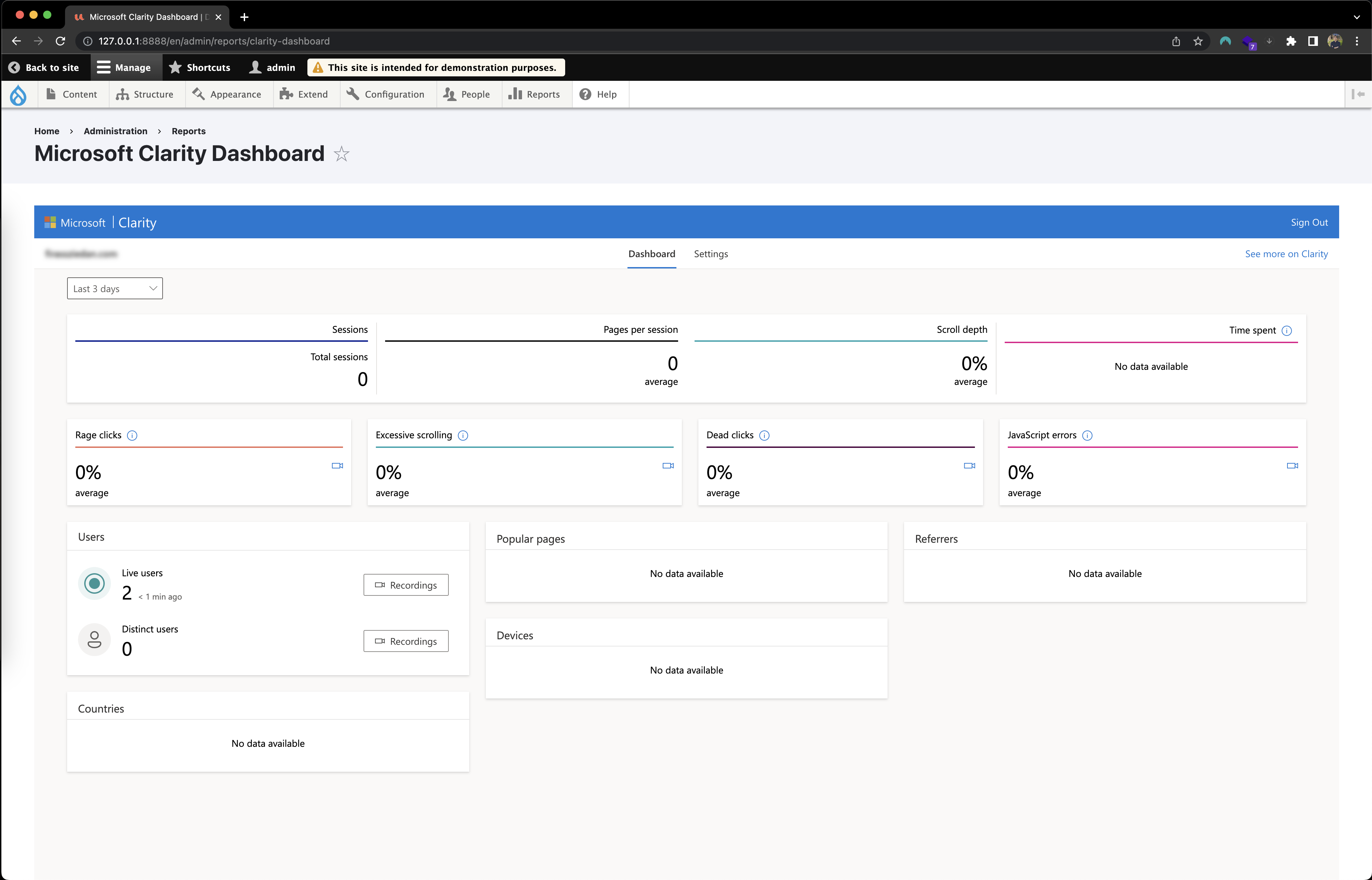Click the Drupal logo icon
1372x880 pixels.
18,94
